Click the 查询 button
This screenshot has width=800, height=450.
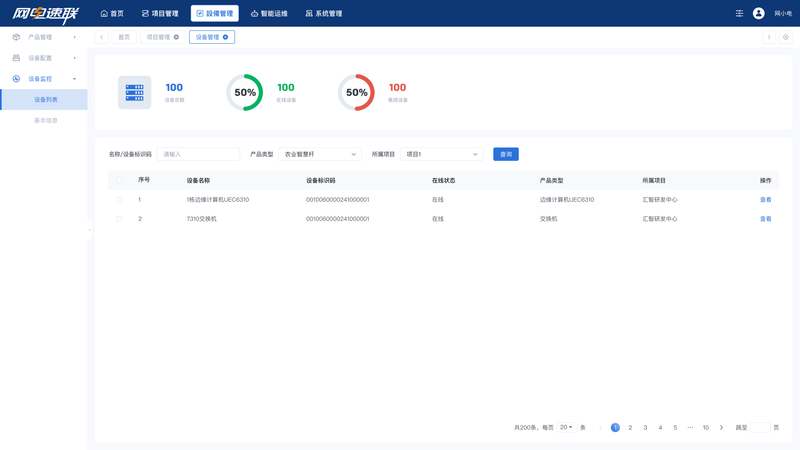coord(506,154)
